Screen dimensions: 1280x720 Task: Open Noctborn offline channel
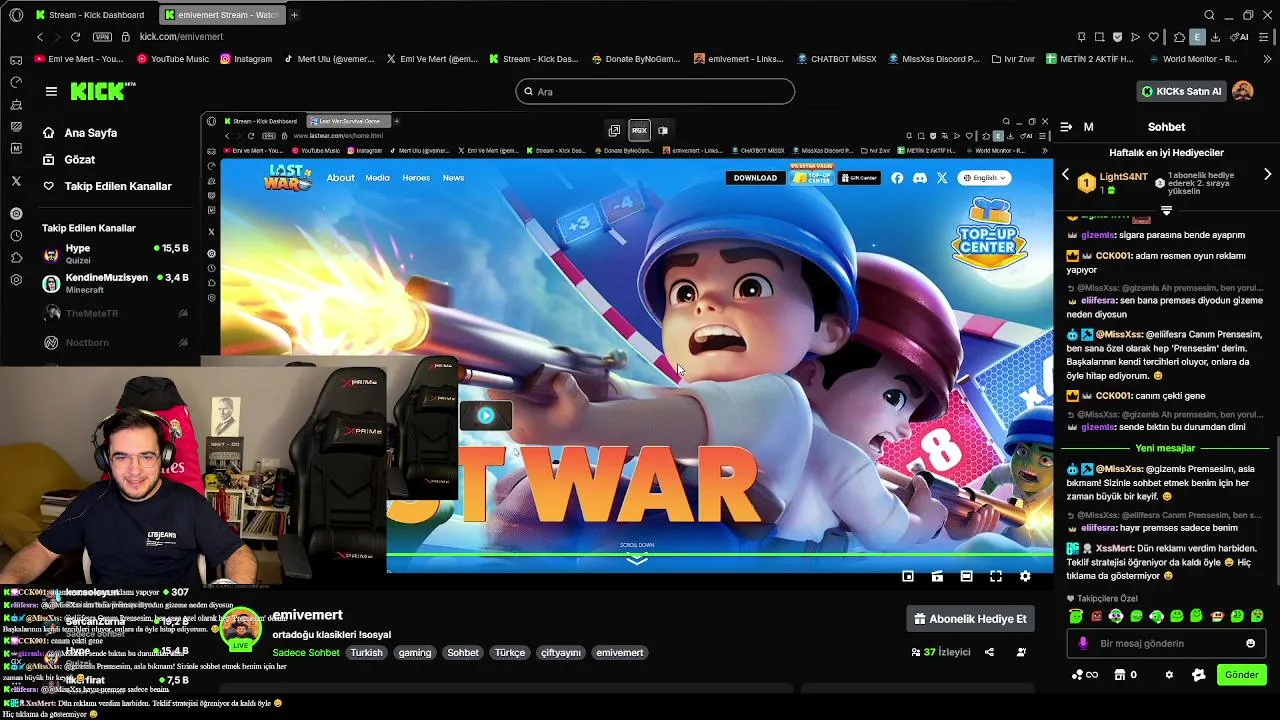[x=115, y=343]
